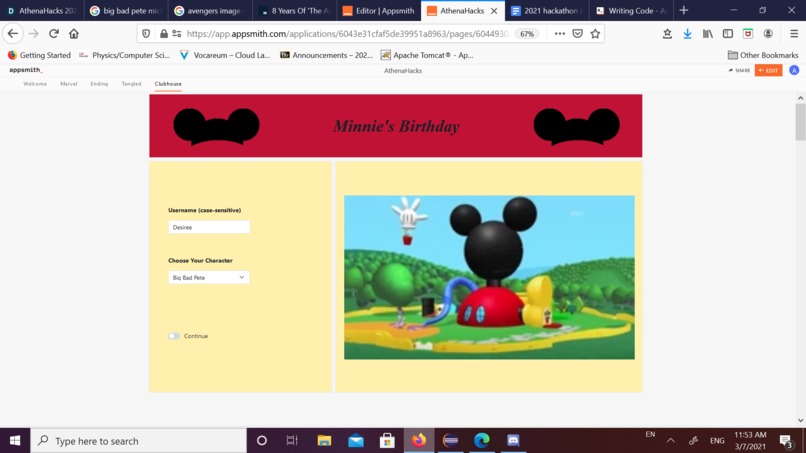This screenshot has height=453, width=806.
Task: Click the Username input field containing Desiree
Action: click(x=209, y=227)
